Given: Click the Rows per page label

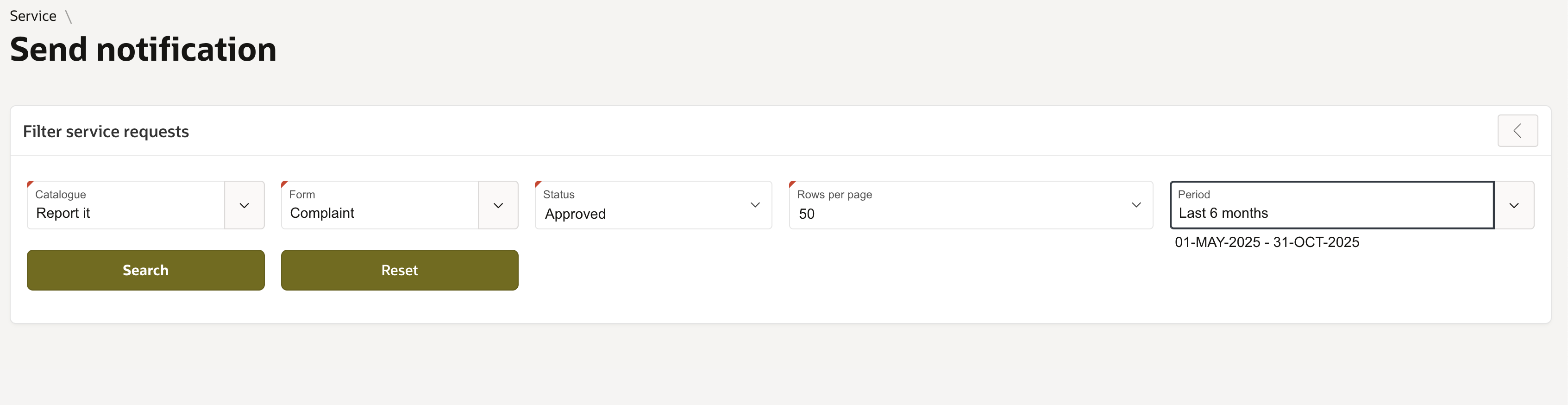Looking at the screenshot, I should (x=834, y=194).
